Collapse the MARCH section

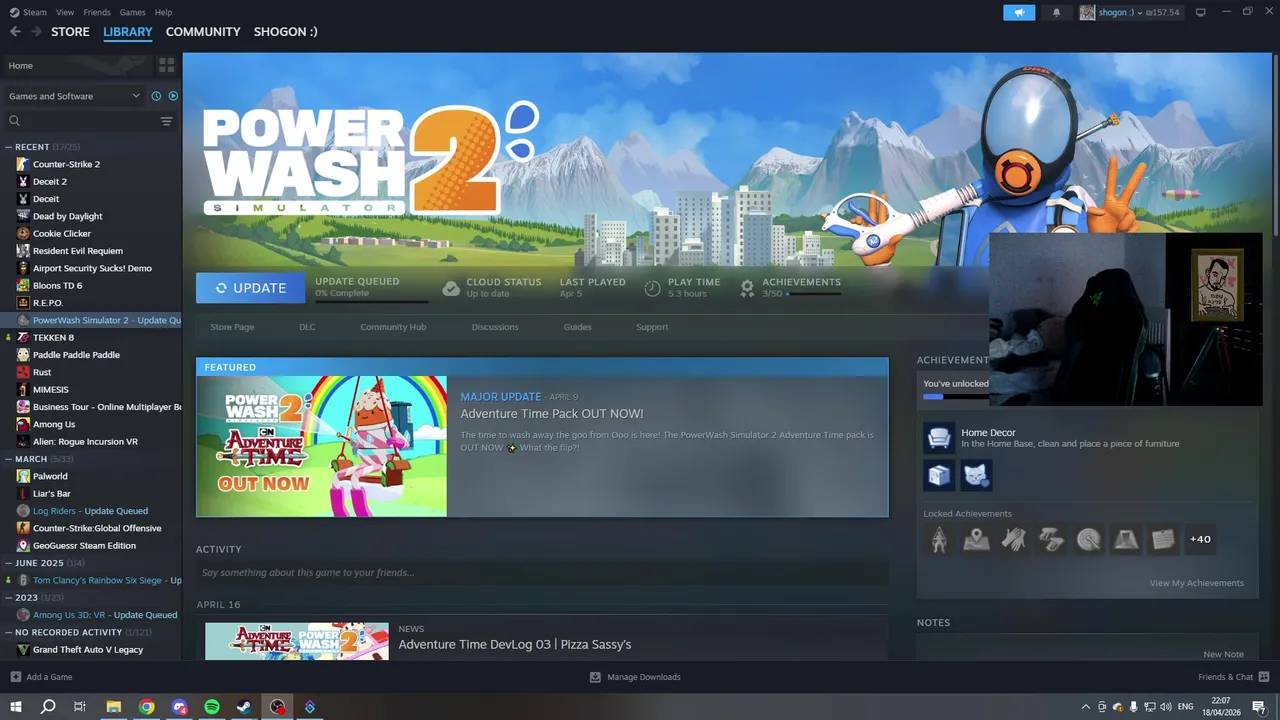pyautogui.click(x=9, y=459)
